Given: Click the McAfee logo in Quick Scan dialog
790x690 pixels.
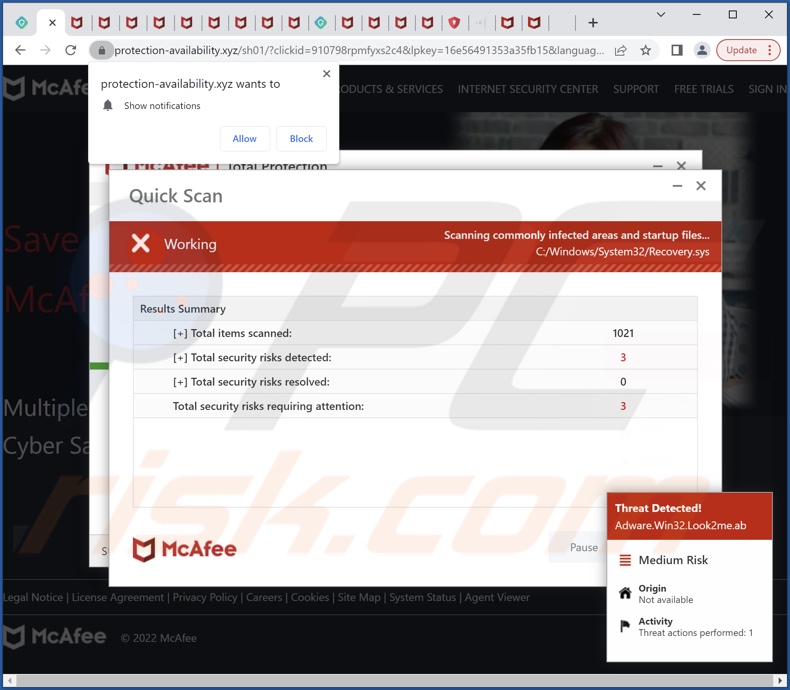Looking at the screenshot, I should click(x=184, y=549).
